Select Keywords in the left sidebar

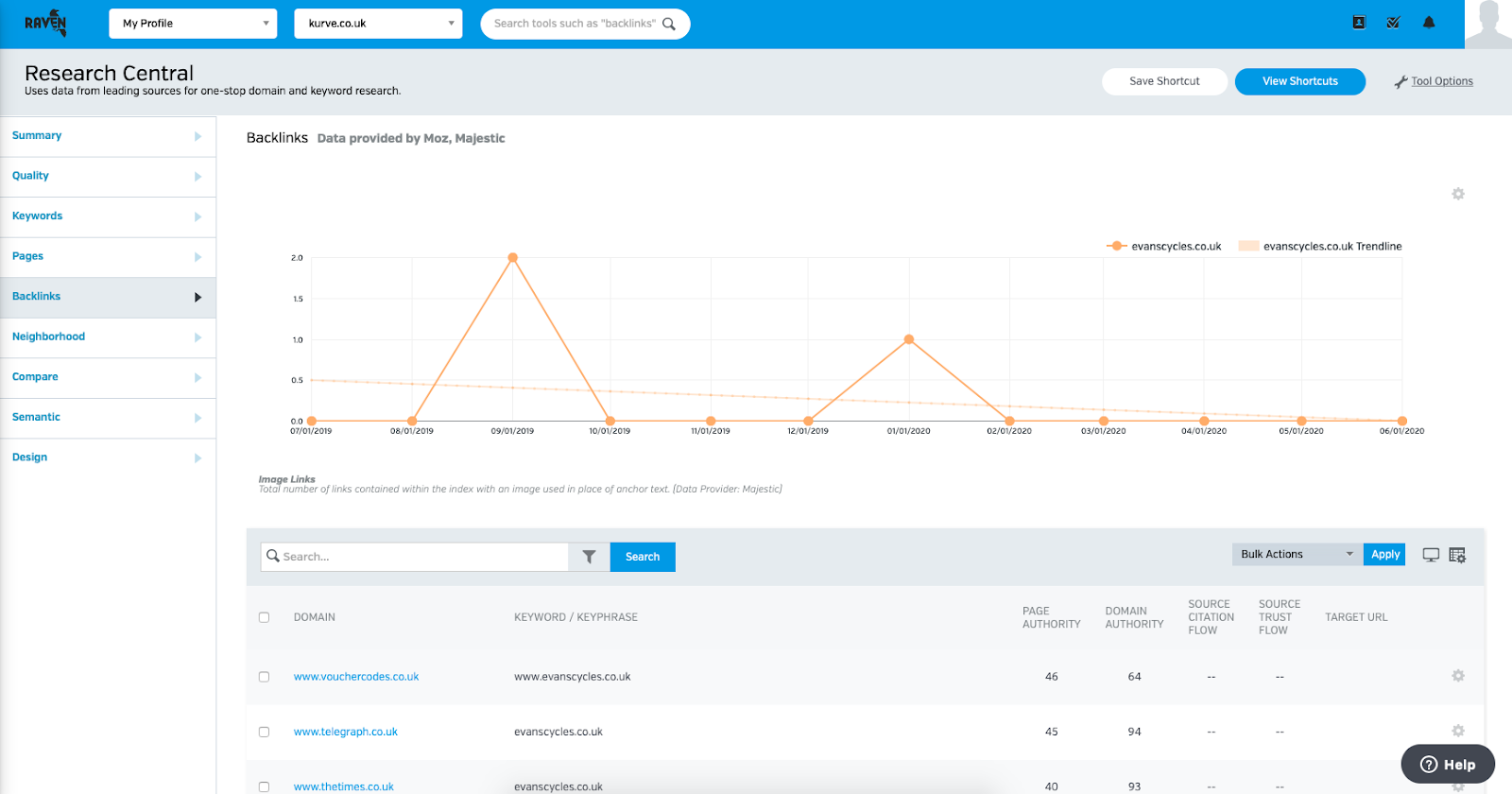tap(38, 216)
